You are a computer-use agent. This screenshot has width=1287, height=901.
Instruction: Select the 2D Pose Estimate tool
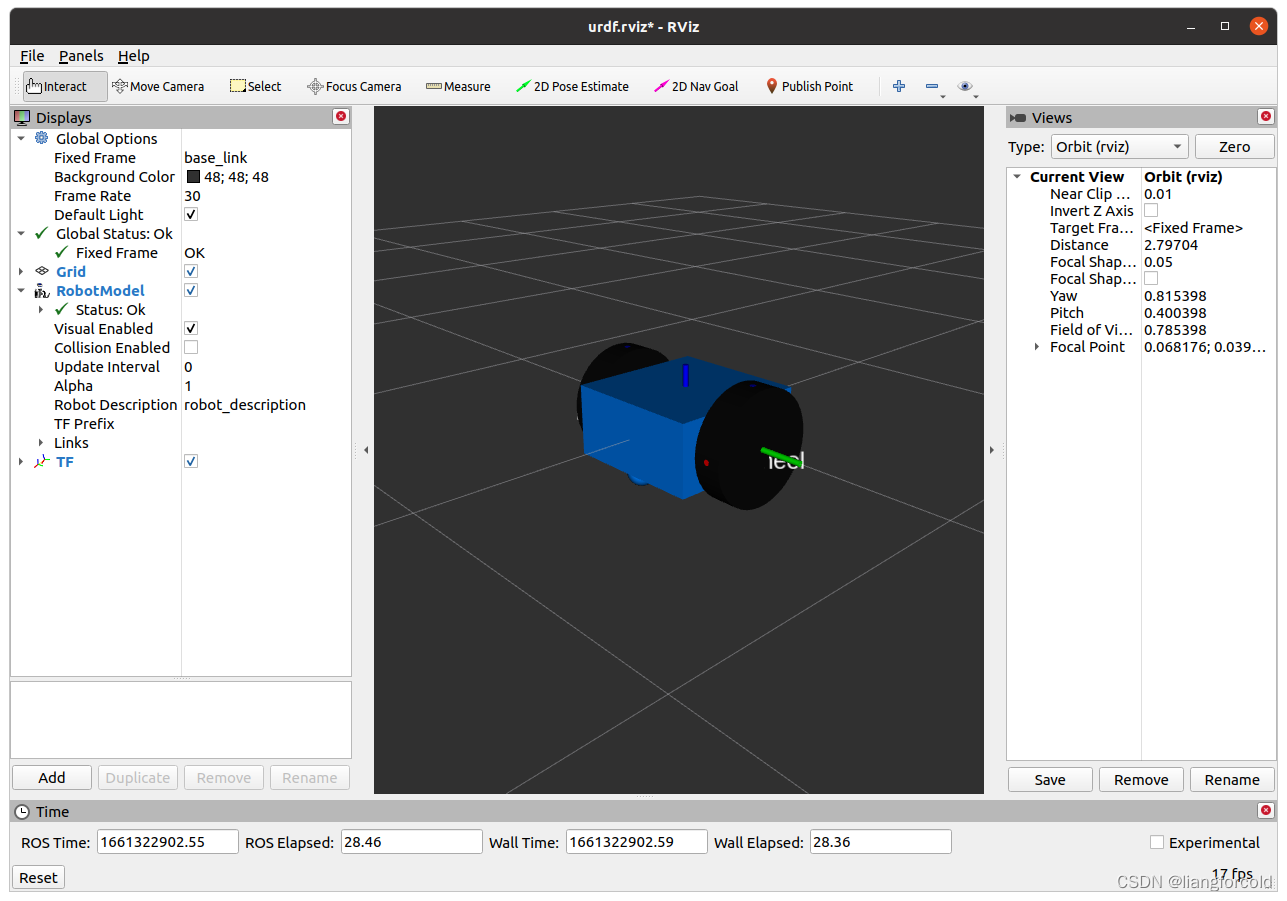click(572, 86)
